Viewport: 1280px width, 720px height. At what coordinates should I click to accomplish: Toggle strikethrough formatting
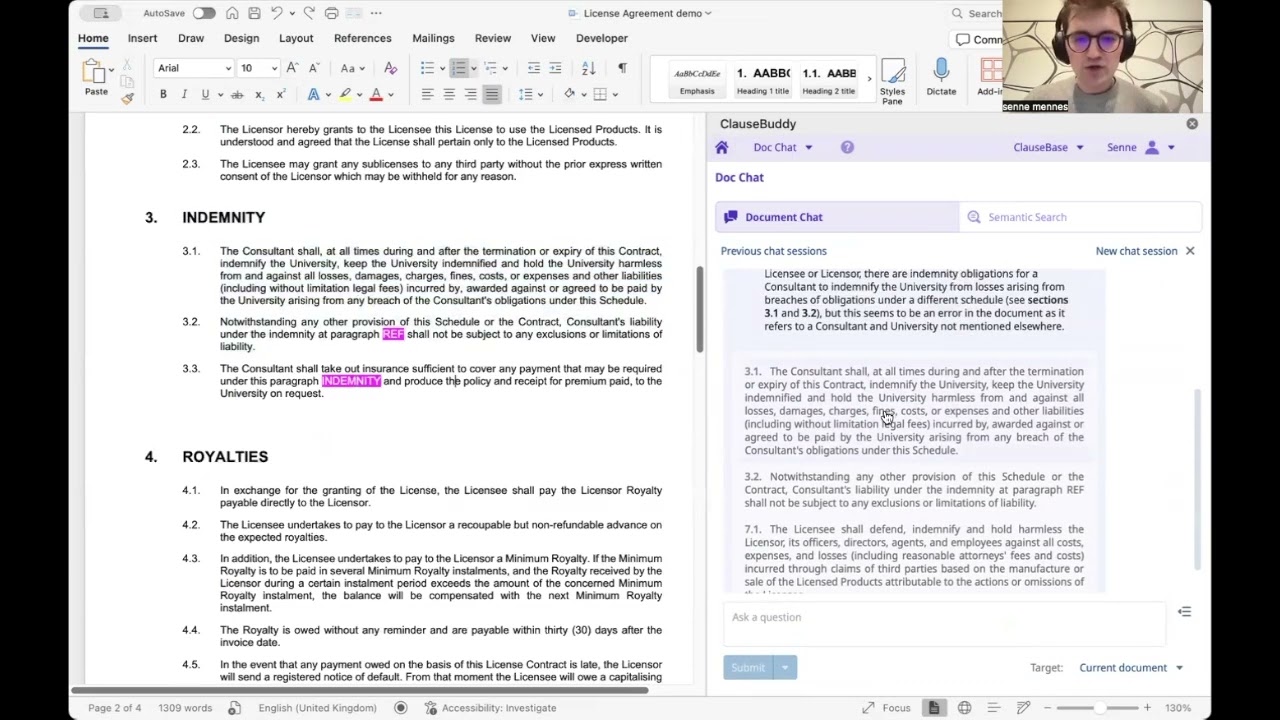click(x=237, y=94)
